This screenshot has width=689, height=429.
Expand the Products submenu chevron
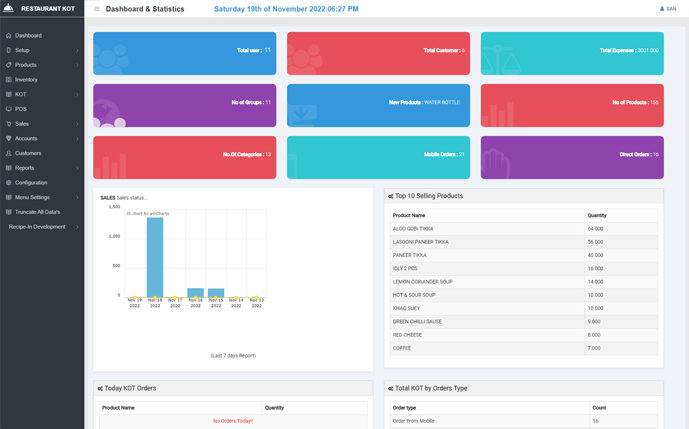pos(77,65)
